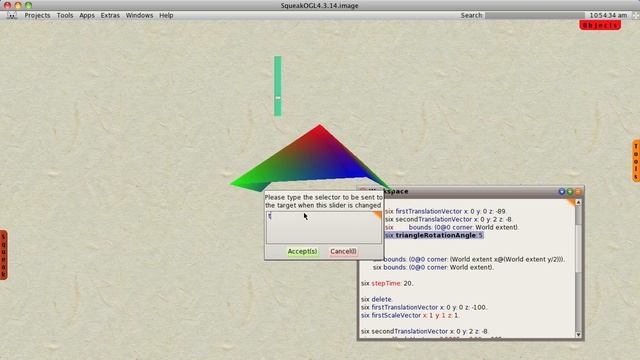The width and height of the screenshot is (640, 360).
Task: Open the Squeak mouse icon menu
Action: coord(12,15)
